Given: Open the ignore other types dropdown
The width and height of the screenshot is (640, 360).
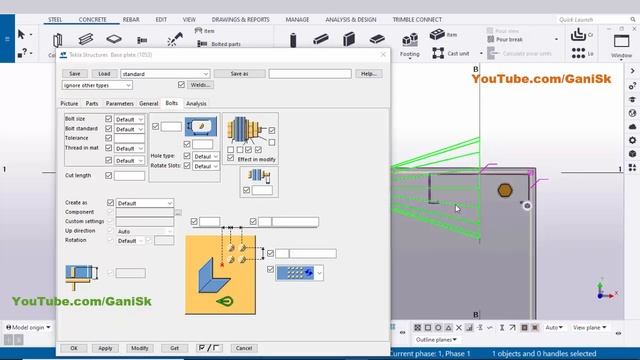Looking at the screenshot, I should coord(97,85).
